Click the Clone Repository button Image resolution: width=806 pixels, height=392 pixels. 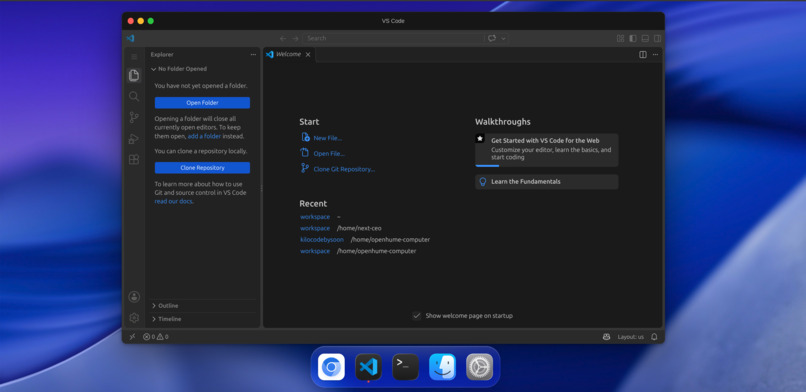coord(203,168)
